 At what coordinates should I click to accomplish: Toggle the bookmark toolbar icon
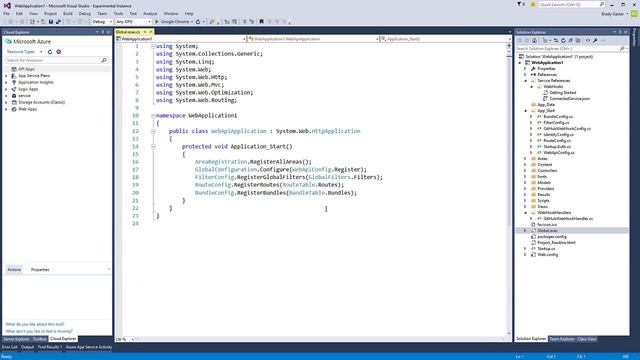tap(261, 22)
